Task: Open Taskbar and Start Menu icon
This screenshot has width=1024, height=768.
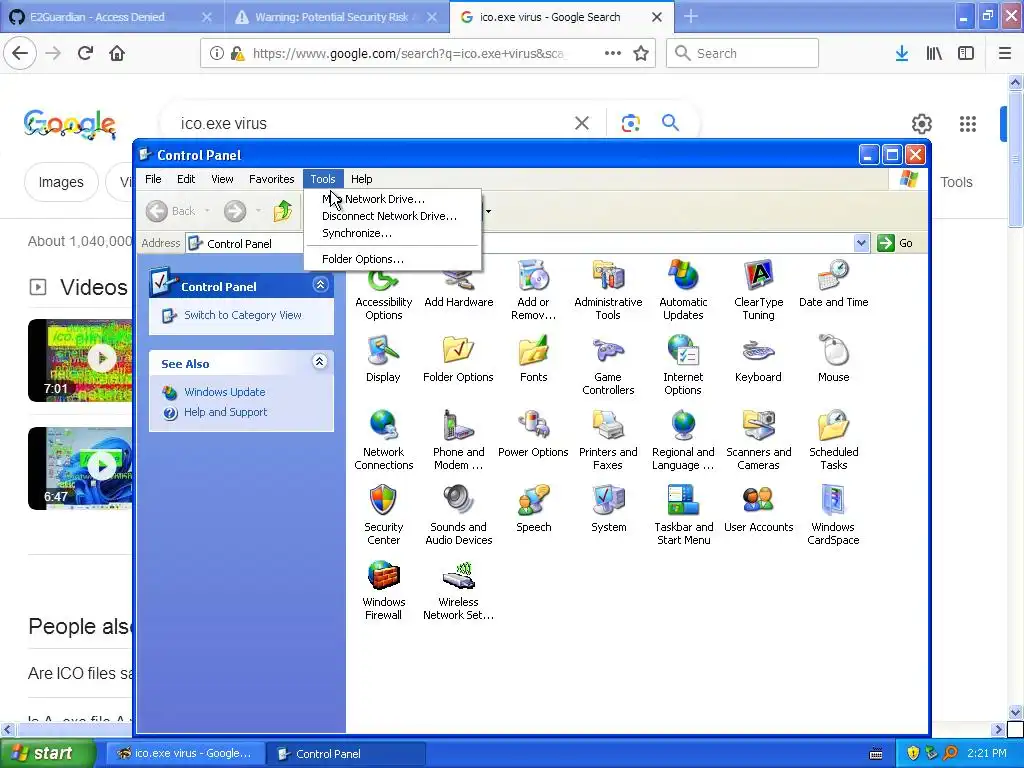Action: (x=683, y=515)
